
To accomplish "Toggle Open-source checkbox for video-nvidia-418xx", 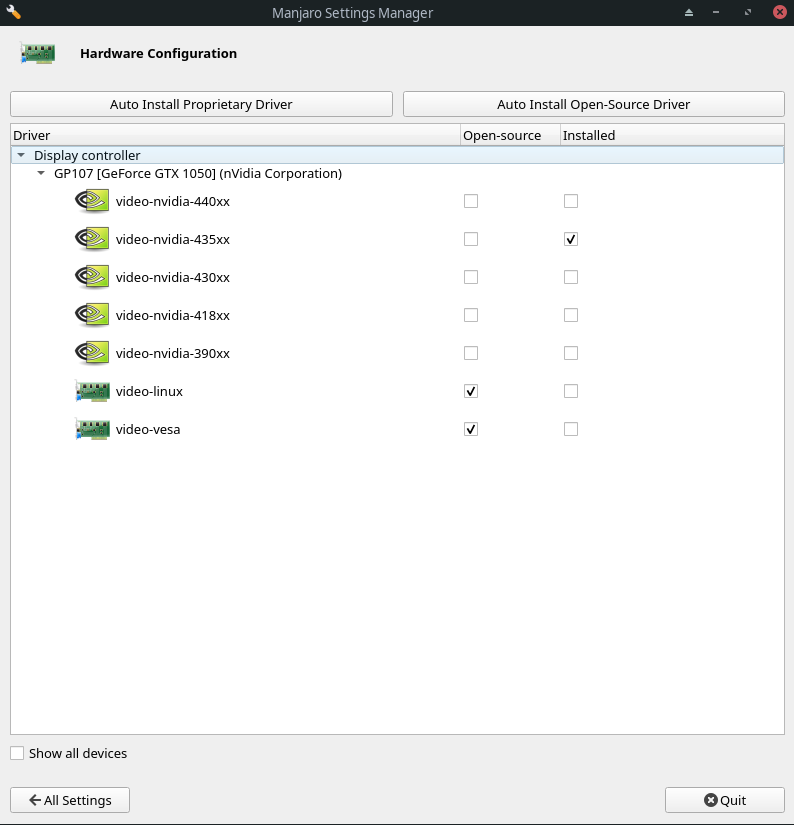I will (471, 315).
